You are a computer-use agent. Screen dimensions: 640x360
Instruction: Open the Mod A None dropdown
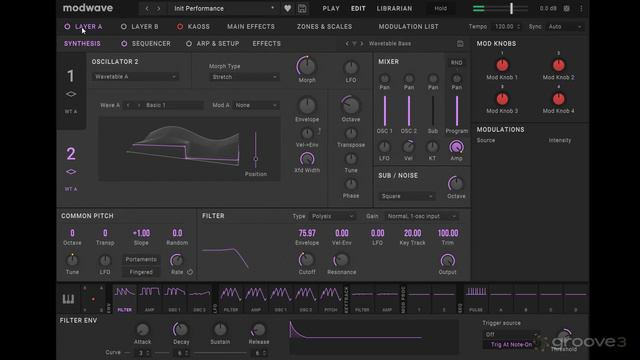tap(256, 105)
